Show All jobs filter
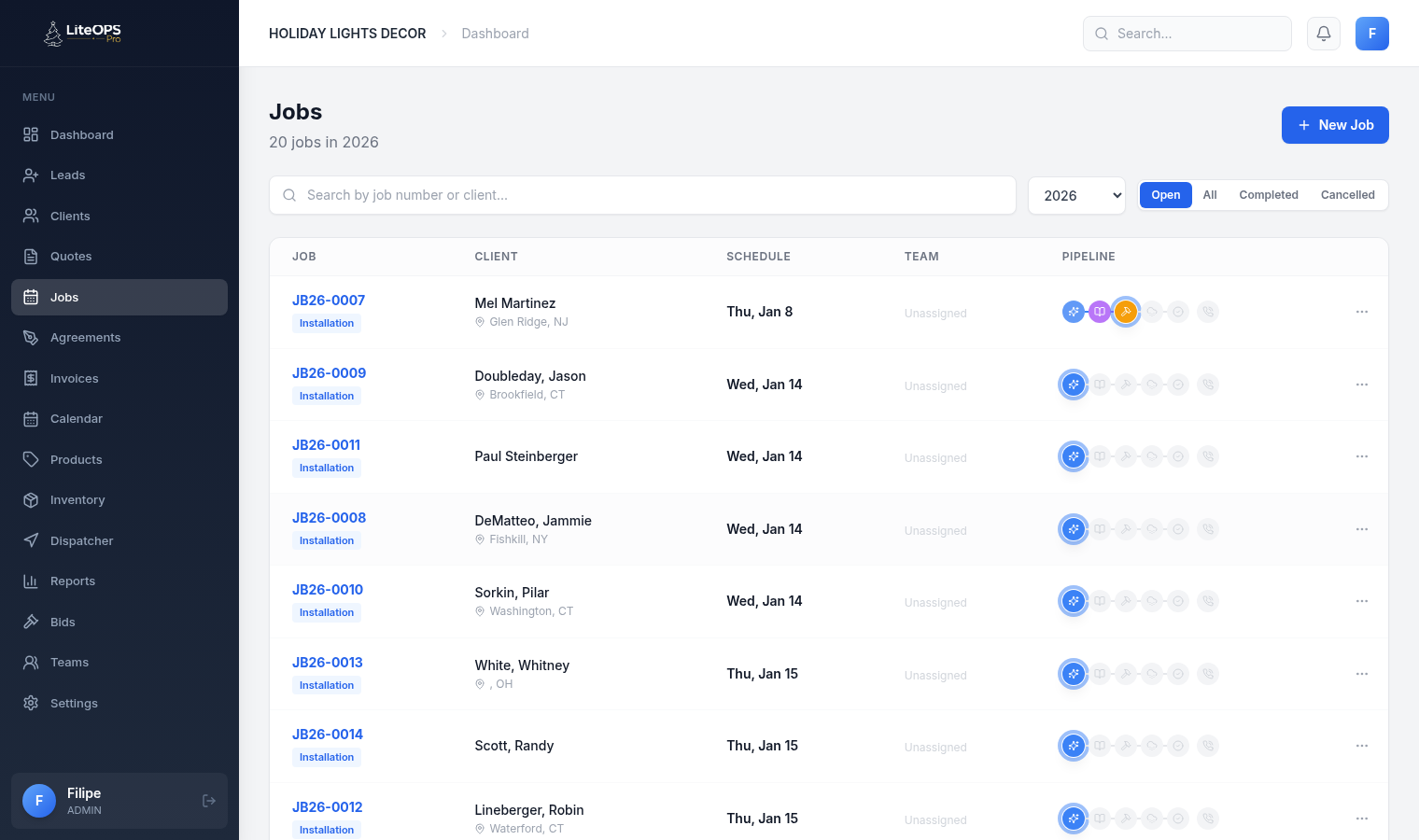This screenshot has width=1419, height=840. click(1210, 195)
